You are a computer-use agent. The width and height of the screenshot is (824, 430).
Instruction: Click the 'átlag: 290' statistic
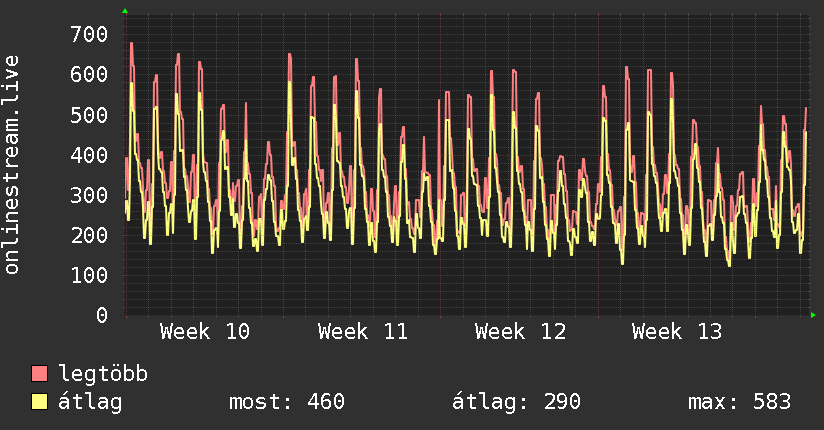(517, 402)
